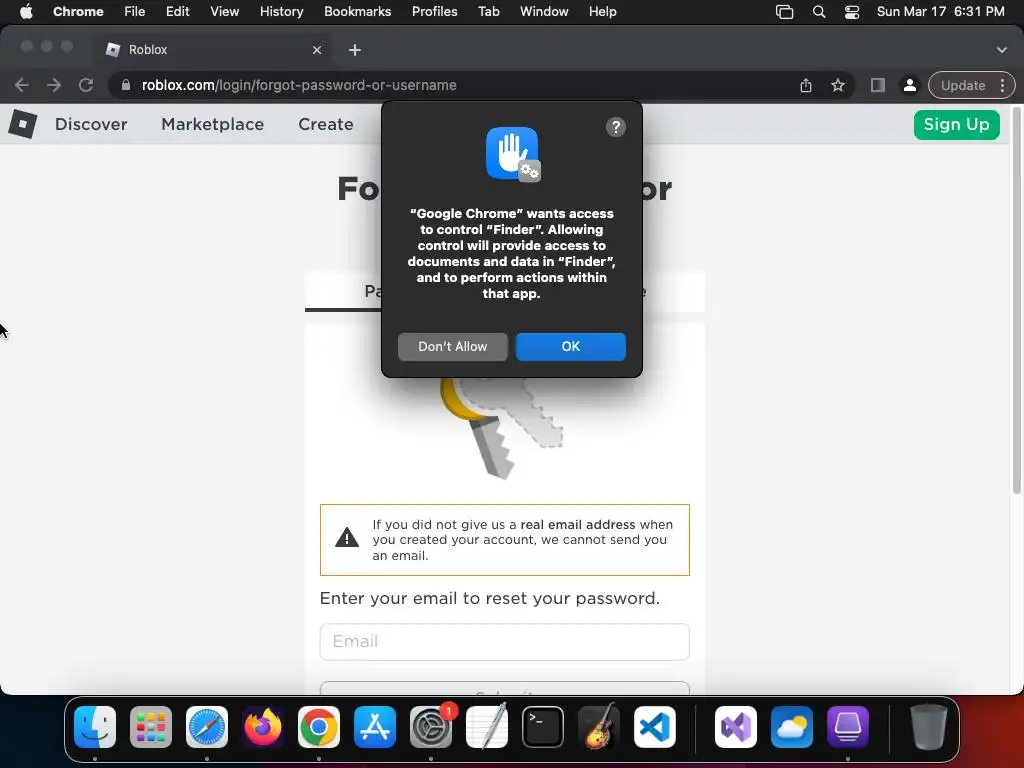Click the Chrome Update button
Viewport: 1024px width, 768px height.
963,85
